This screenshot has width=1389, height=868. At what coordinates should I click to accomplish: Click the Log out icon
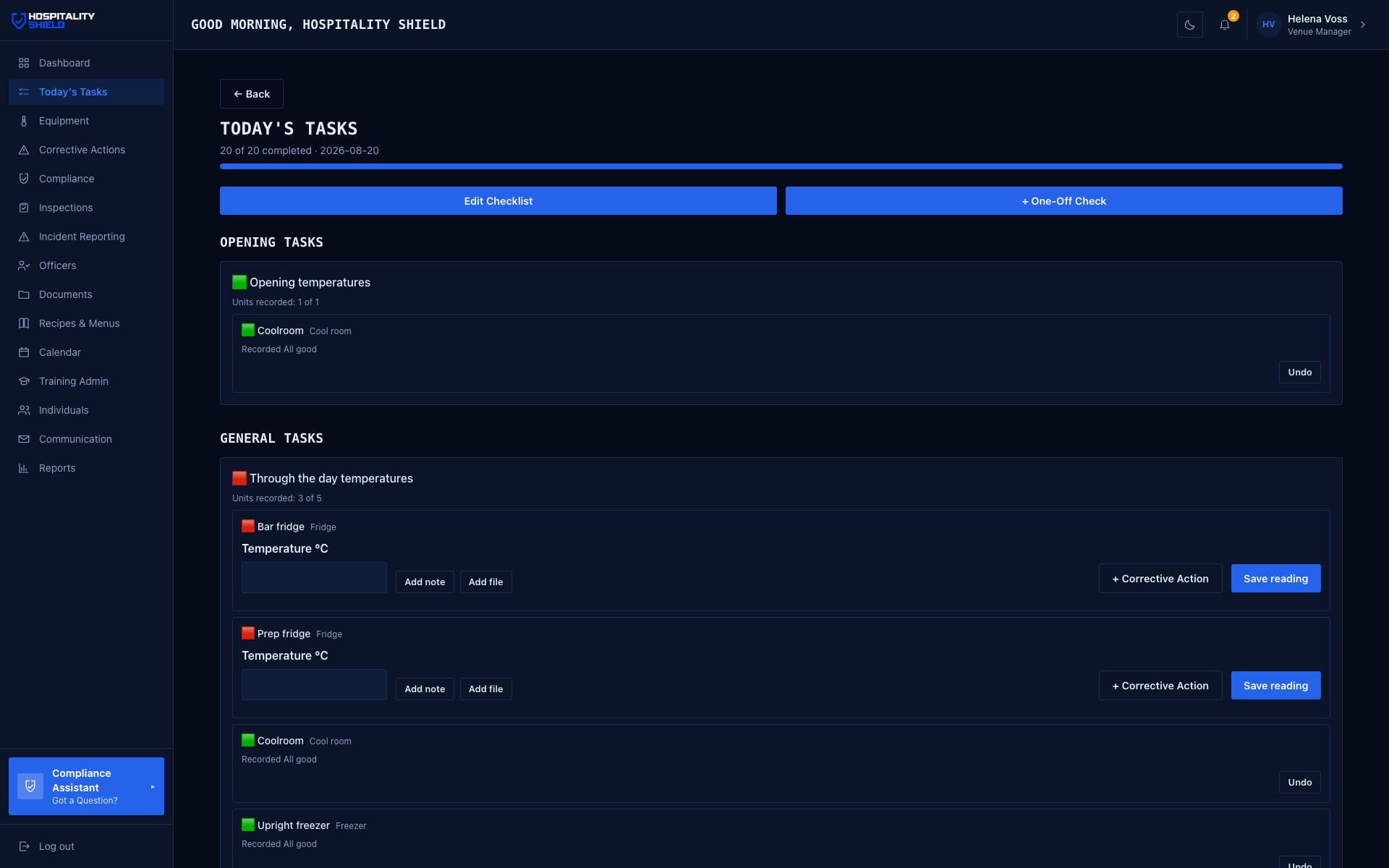click(24, 846)
